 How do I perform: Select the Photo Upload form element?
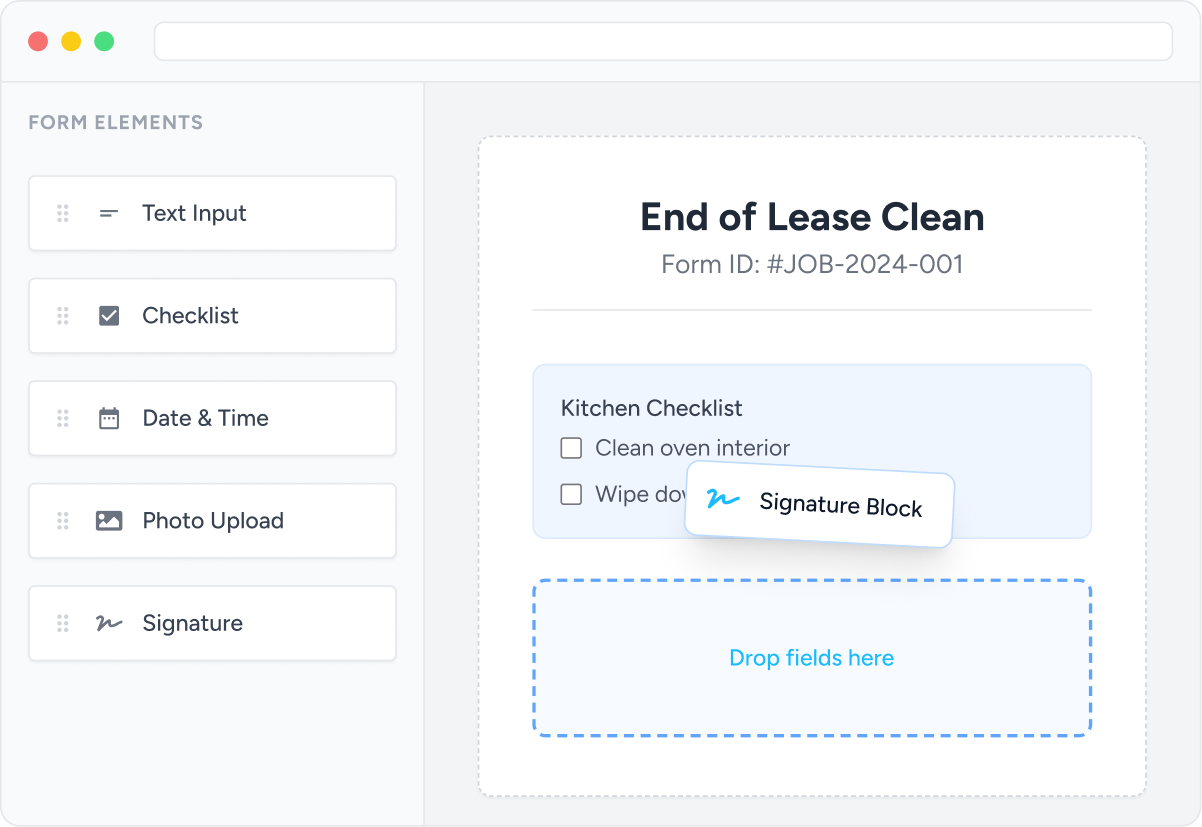click(212, 521)
